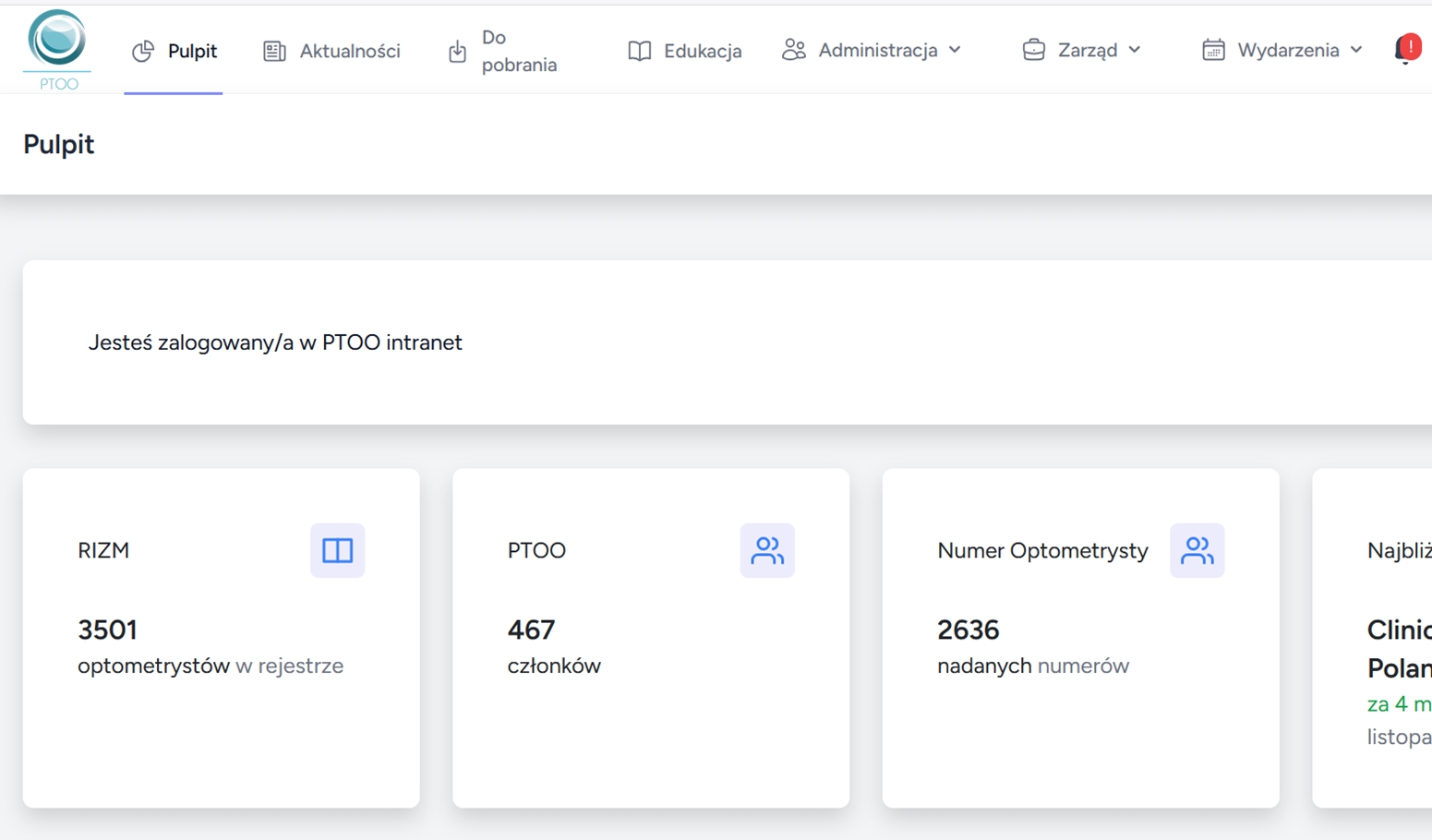Click the people icon on Numer Optometrysty card
Screen dimensions: 1432x840
pos(1197,550)
